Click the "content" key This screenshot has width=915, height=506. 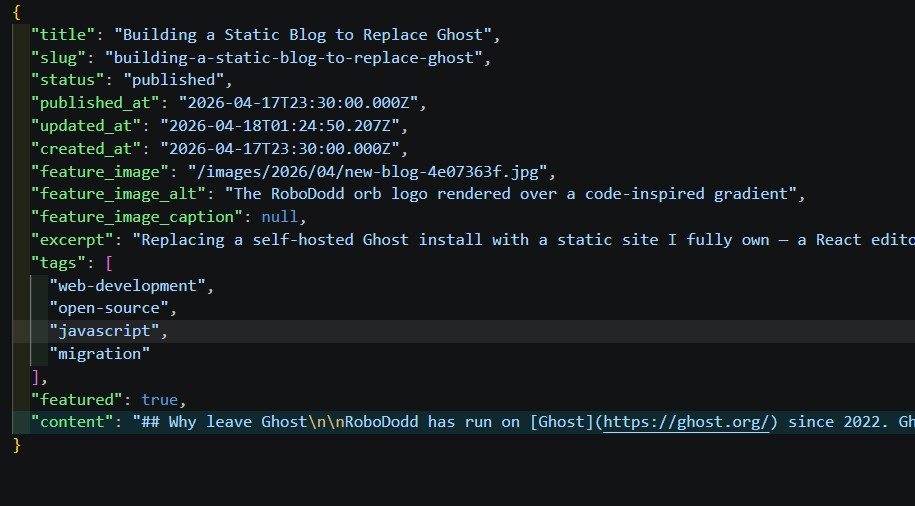[72, 422]
